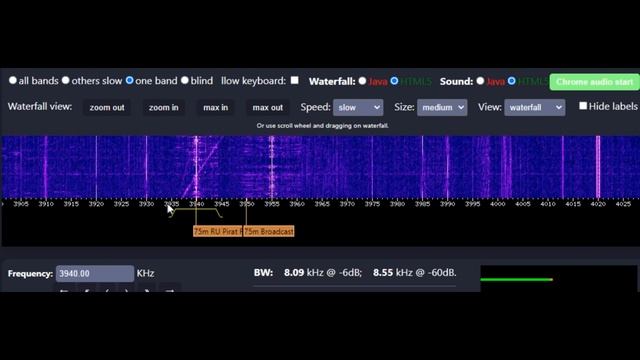The height and width of the screenshot is (360, 640).
Task: Tune to 3910 on the frequency scale
Action: (46, 204)
